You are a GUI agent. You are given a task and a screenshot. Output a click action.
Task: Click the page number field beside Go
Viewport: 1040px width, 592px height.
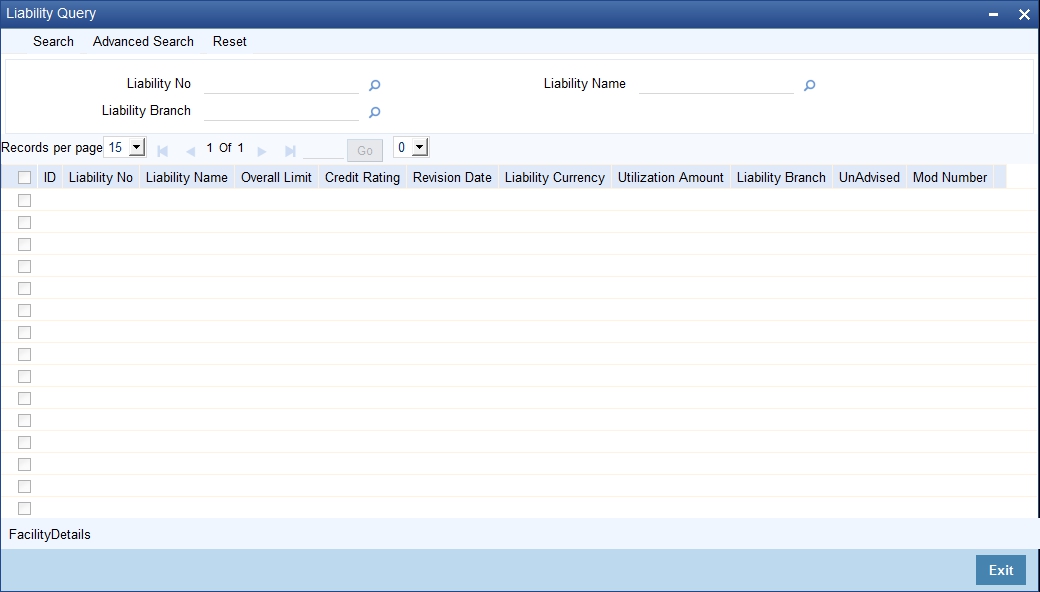coord(323,150)
